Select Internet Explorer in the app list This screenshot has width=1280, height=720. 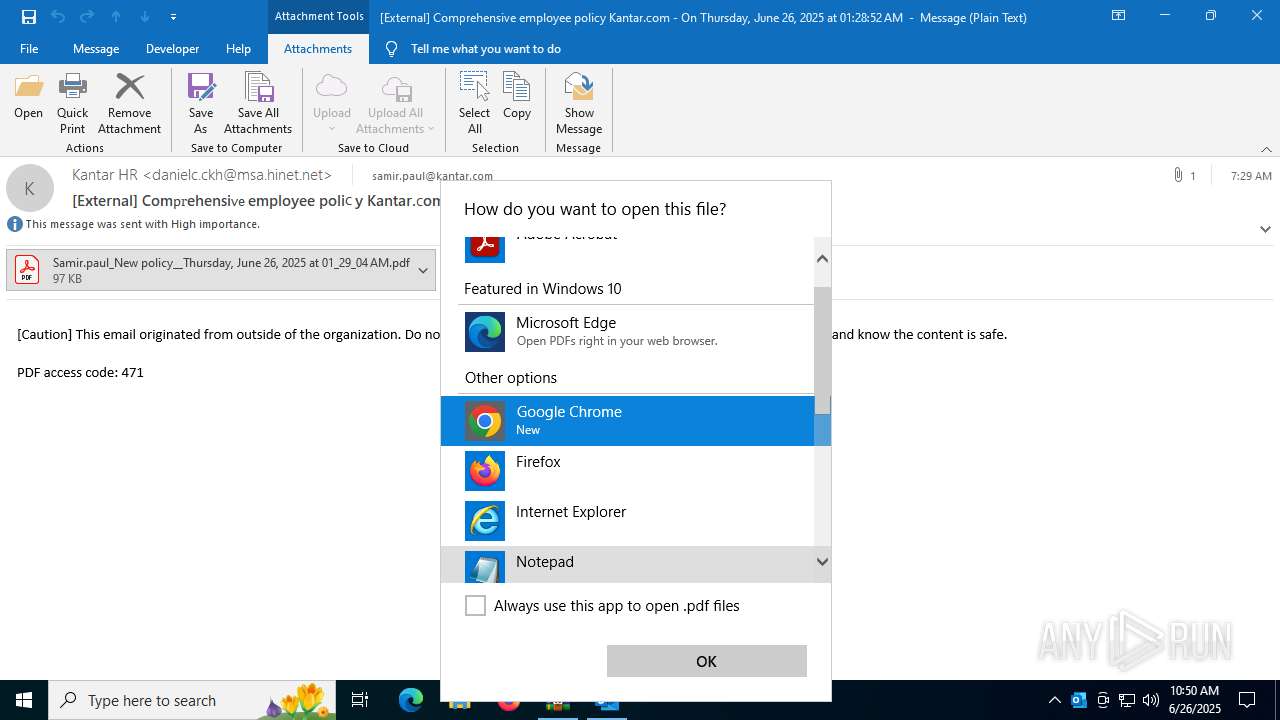pos(628,521)
